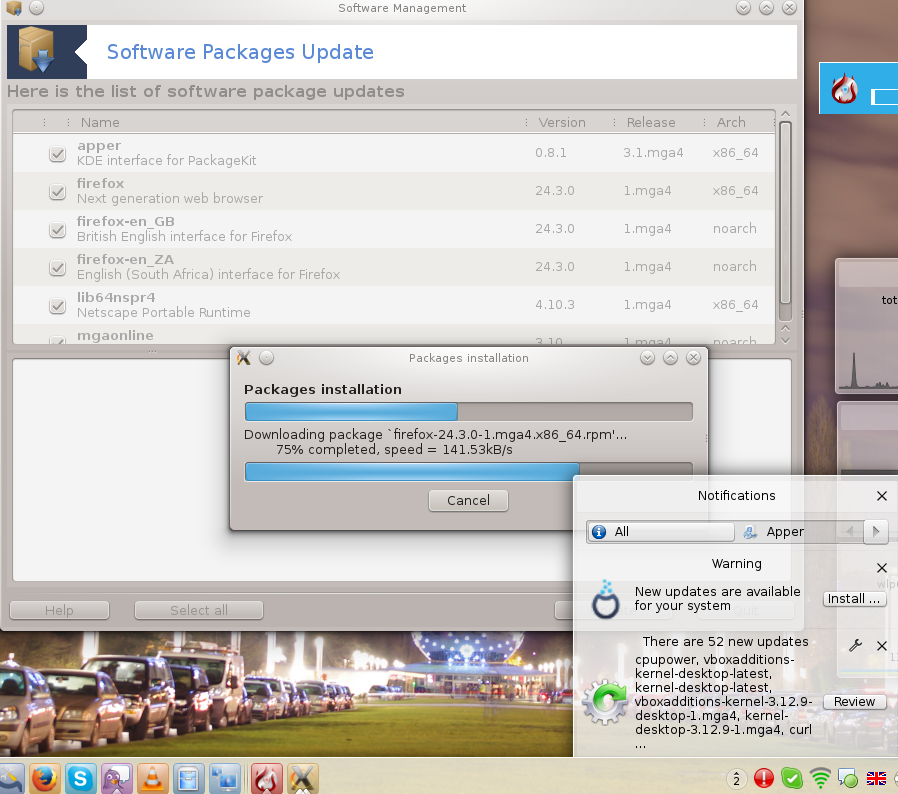Viewport: 898px width, 794px height.
Task: Click the Software Management titlebar package icon
Action: coord(14,7)
